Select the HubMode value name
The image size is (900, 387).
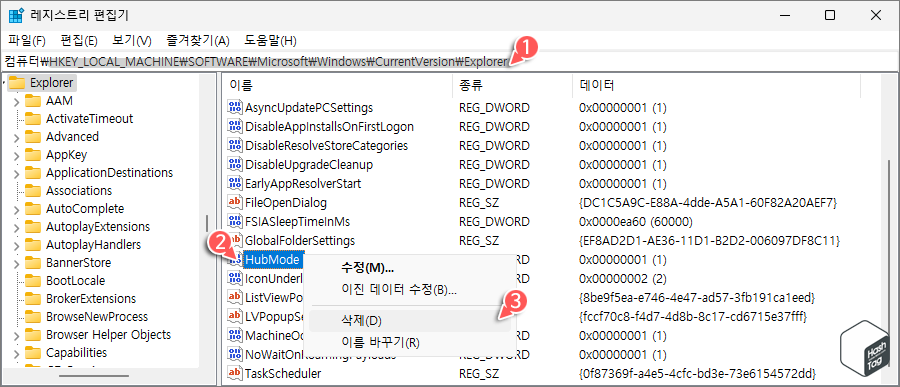(271, 260)
